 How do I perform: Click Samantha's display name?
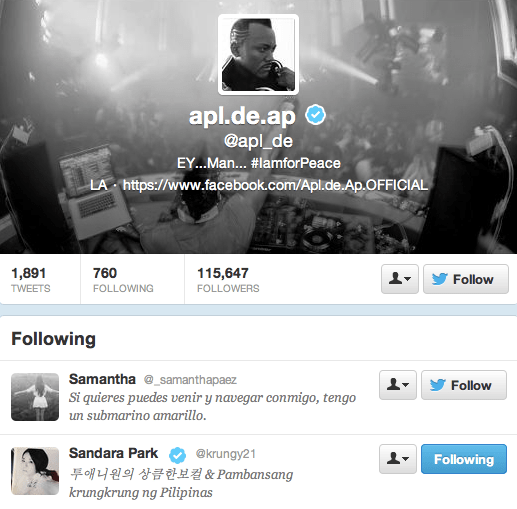[102, 379]
